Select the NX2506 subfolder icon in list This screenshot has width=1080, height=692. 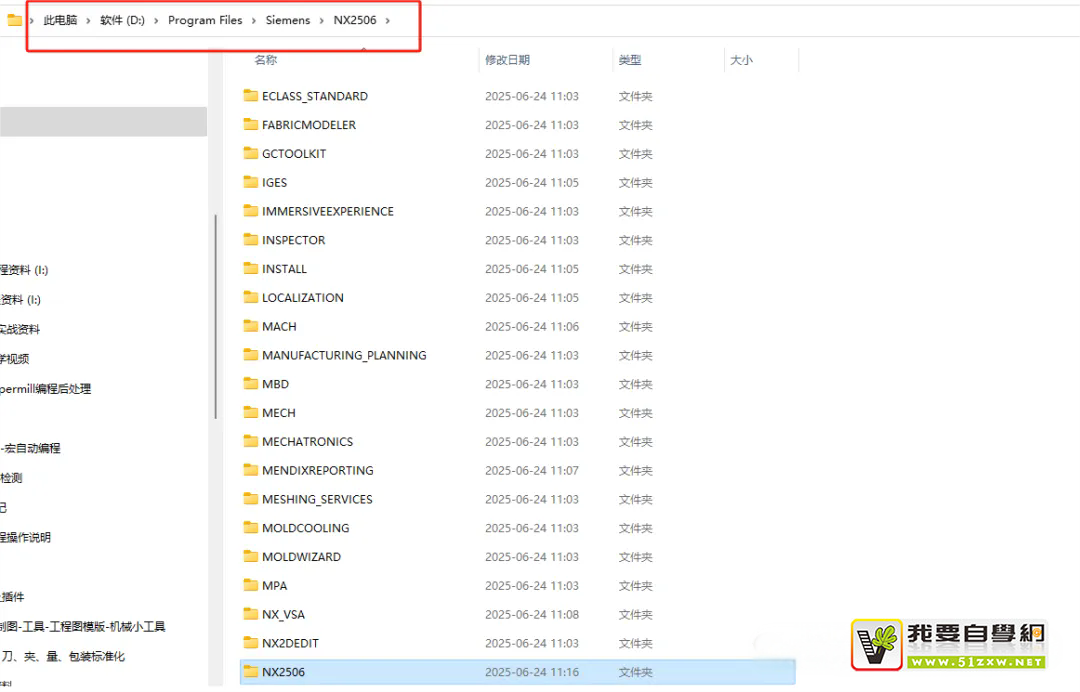[x=251, y=672]
